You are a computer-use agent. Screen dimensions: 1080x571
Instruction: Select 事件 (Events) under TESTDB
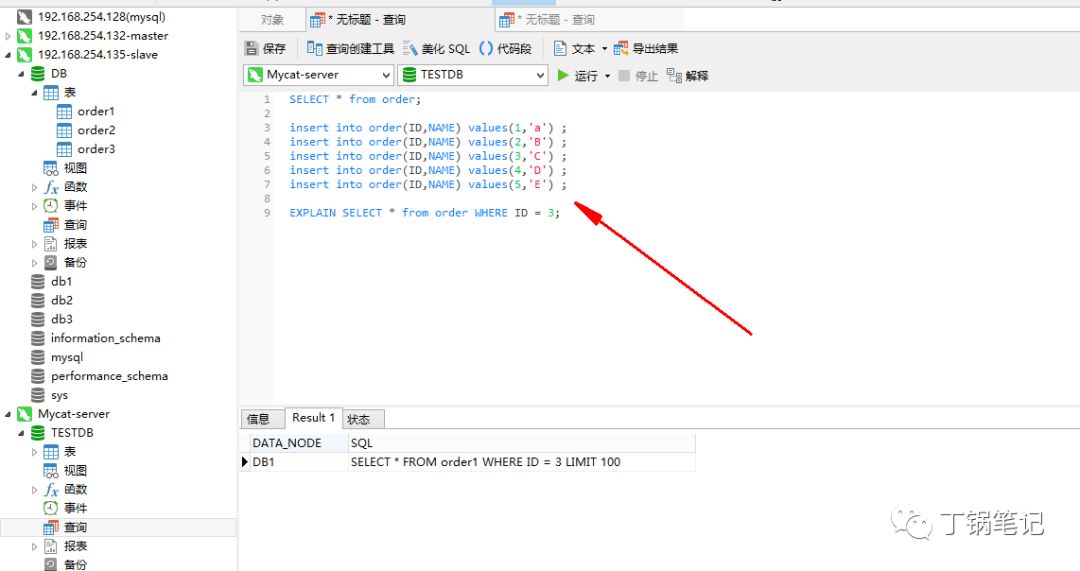(75, 508)
